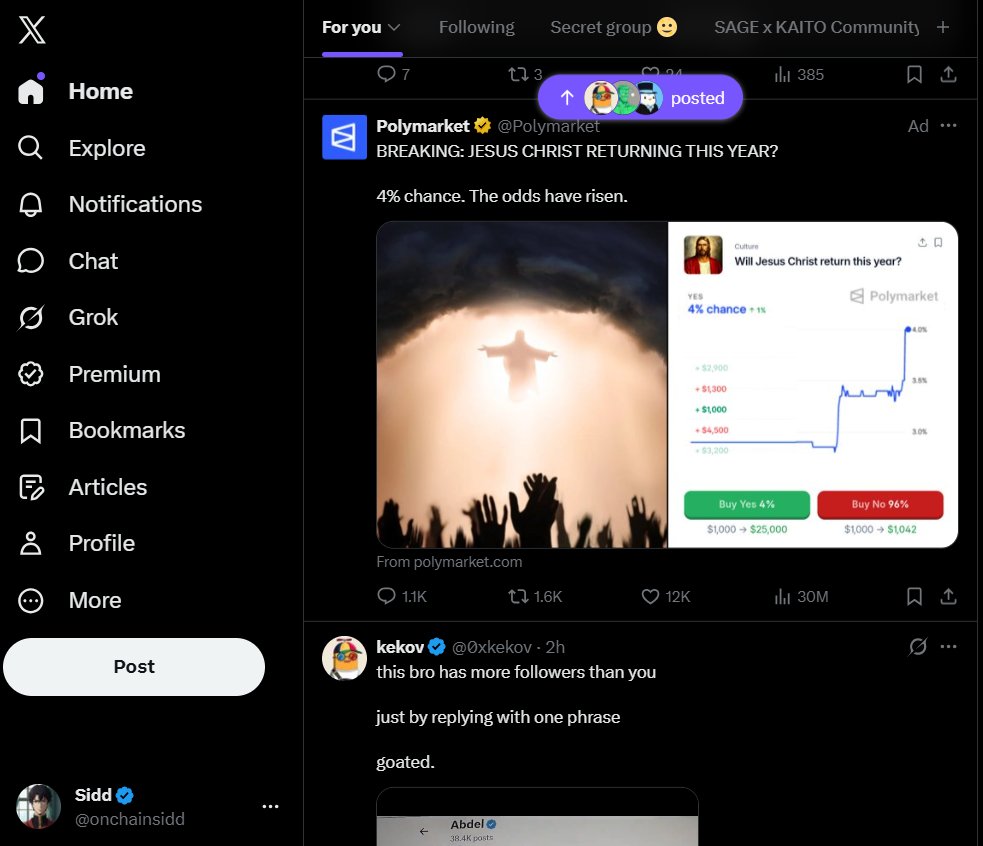Open kekov's profile name link
This screenshot has height=846, width=983.
coord(400,647)
